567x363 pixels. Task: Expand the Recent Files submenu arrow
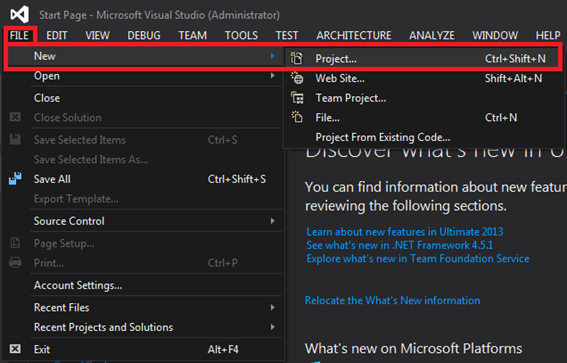[x=272, y=307]
